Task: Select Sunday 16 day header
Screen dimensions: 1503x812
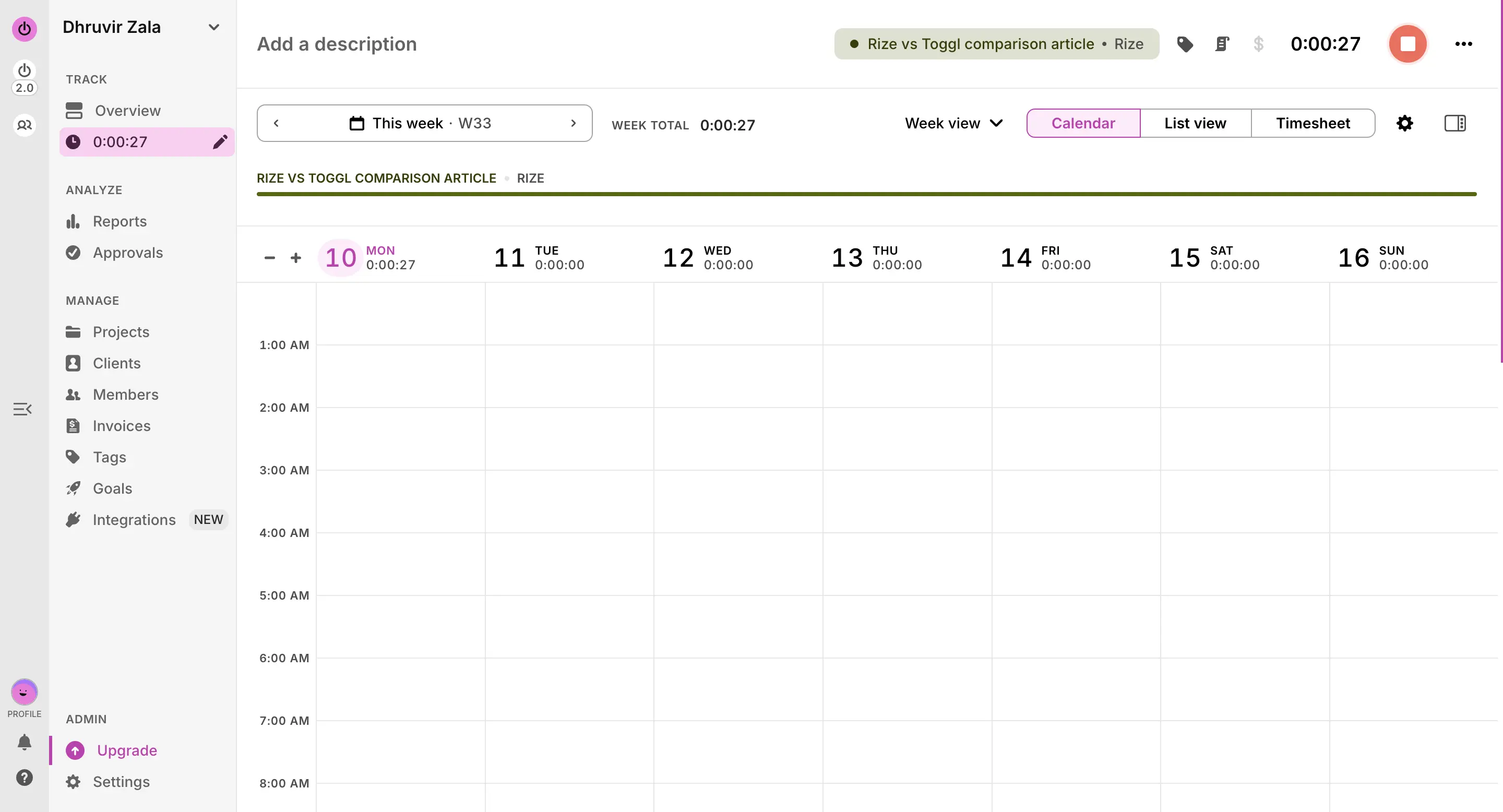Action: point(1383,257)
